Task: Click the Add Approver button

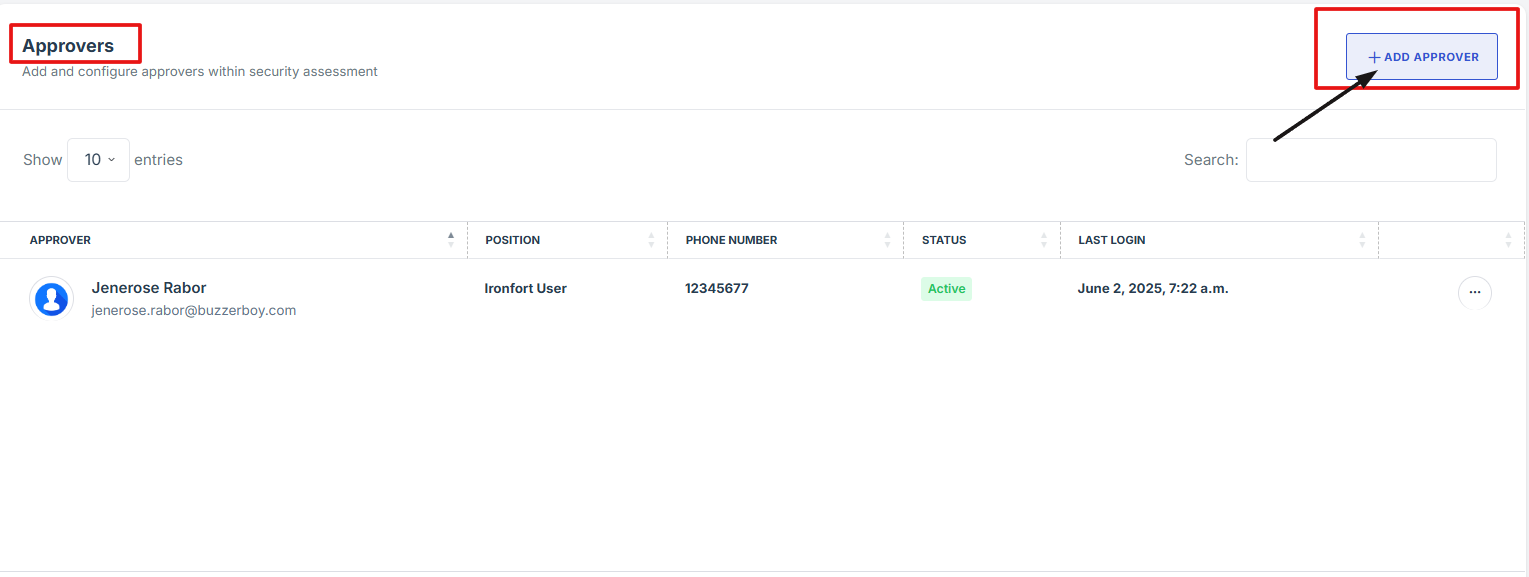Action: coord(1421,57)
